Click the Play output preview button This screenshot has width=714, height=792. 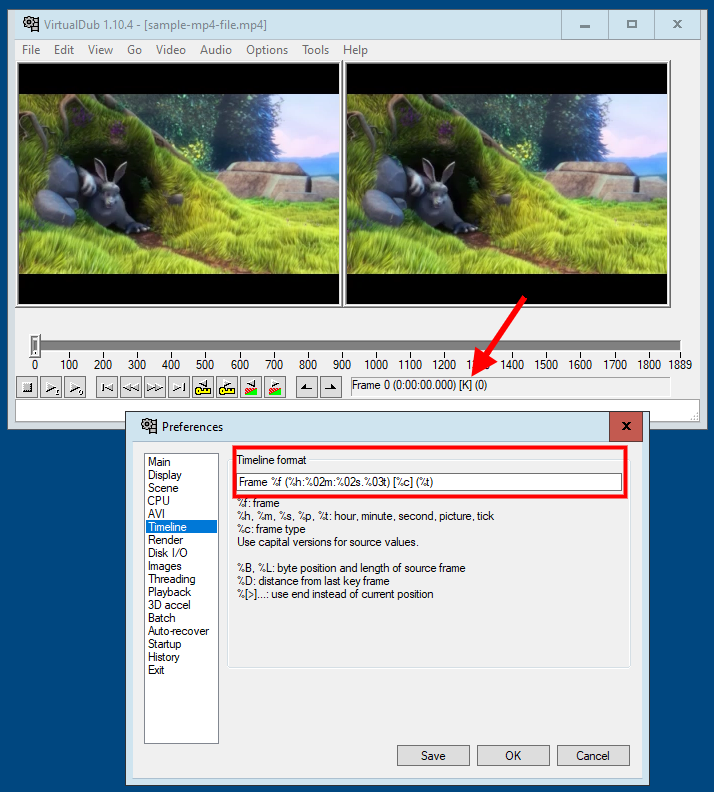coord(75,387)
